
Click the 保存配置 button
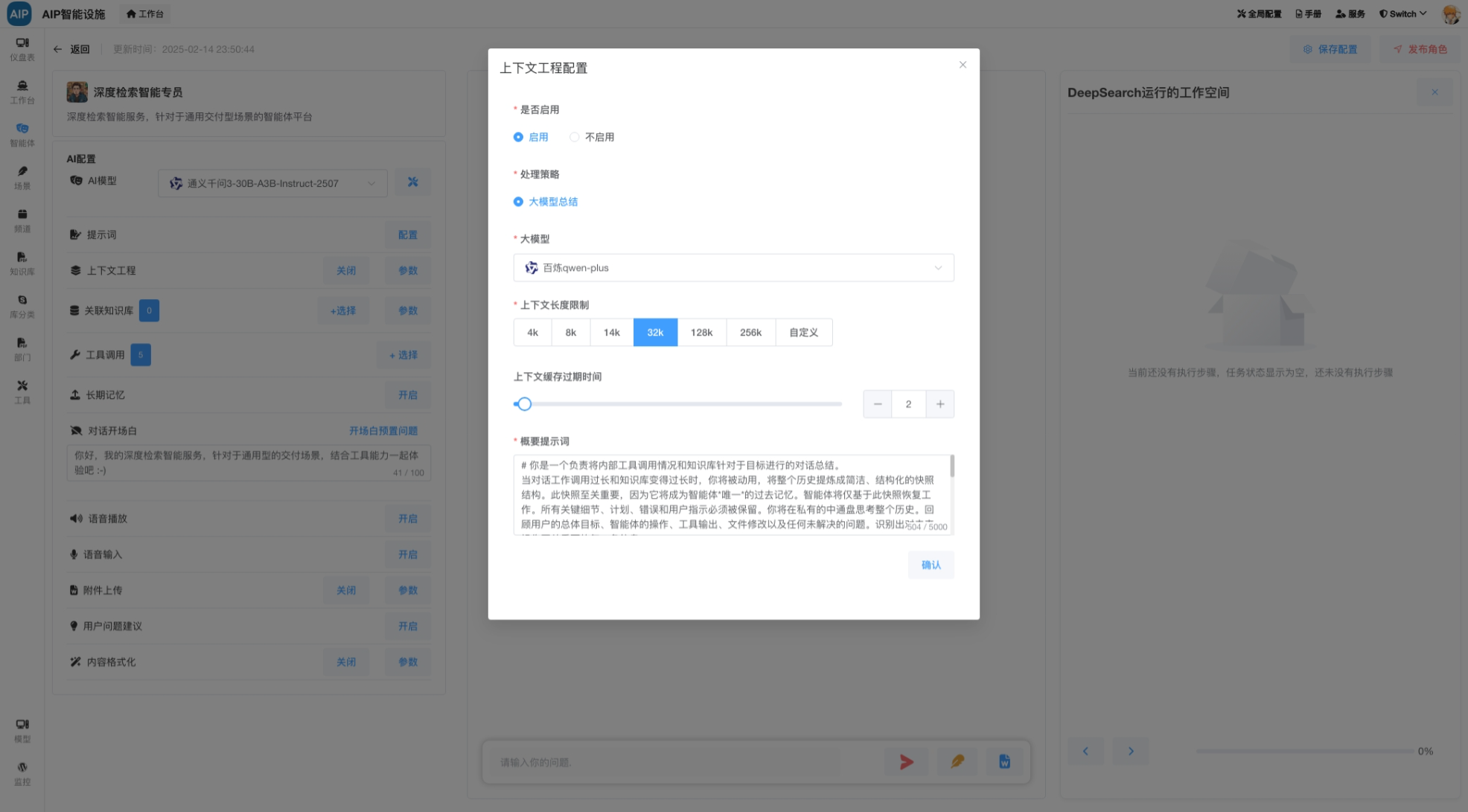pyautogui.click(x=1330, y=49)
